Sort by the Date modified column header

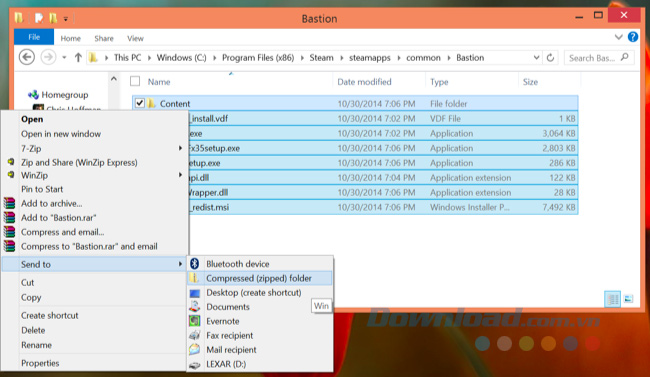coord(364,82)
